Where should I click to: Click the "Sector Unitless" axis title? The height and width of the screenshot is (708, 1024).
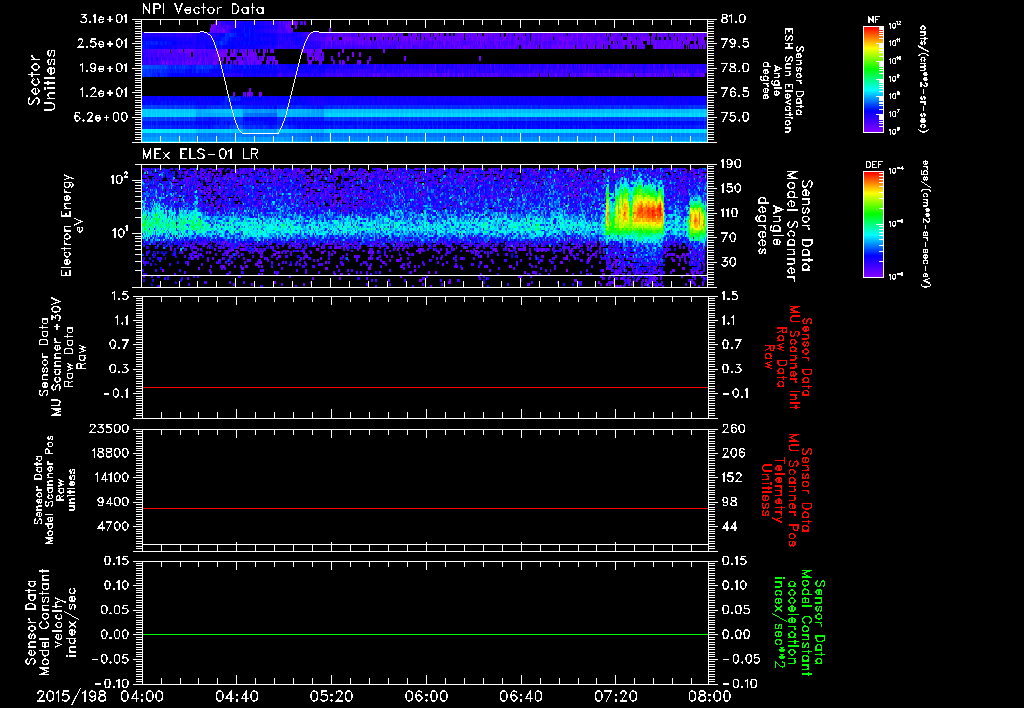pos(42,80)
